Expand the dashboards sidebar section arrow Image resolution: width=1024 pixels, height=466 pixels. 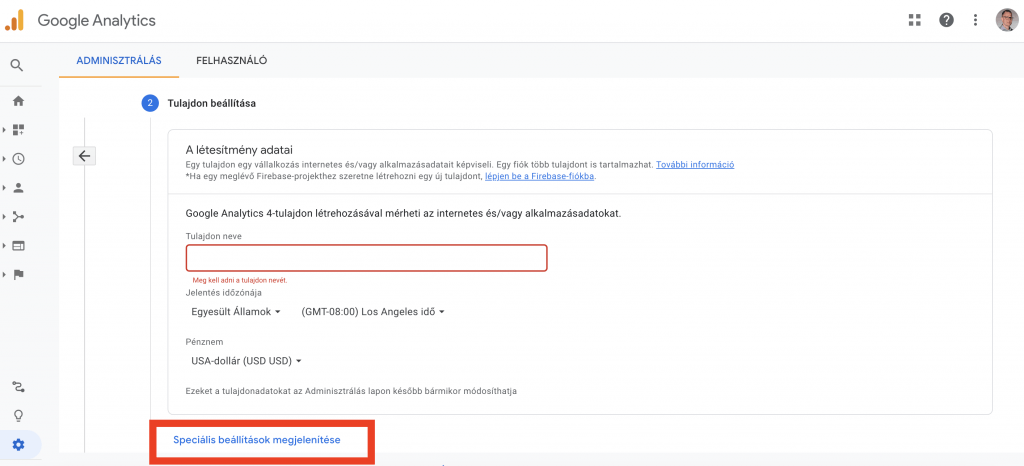(5, 130)
